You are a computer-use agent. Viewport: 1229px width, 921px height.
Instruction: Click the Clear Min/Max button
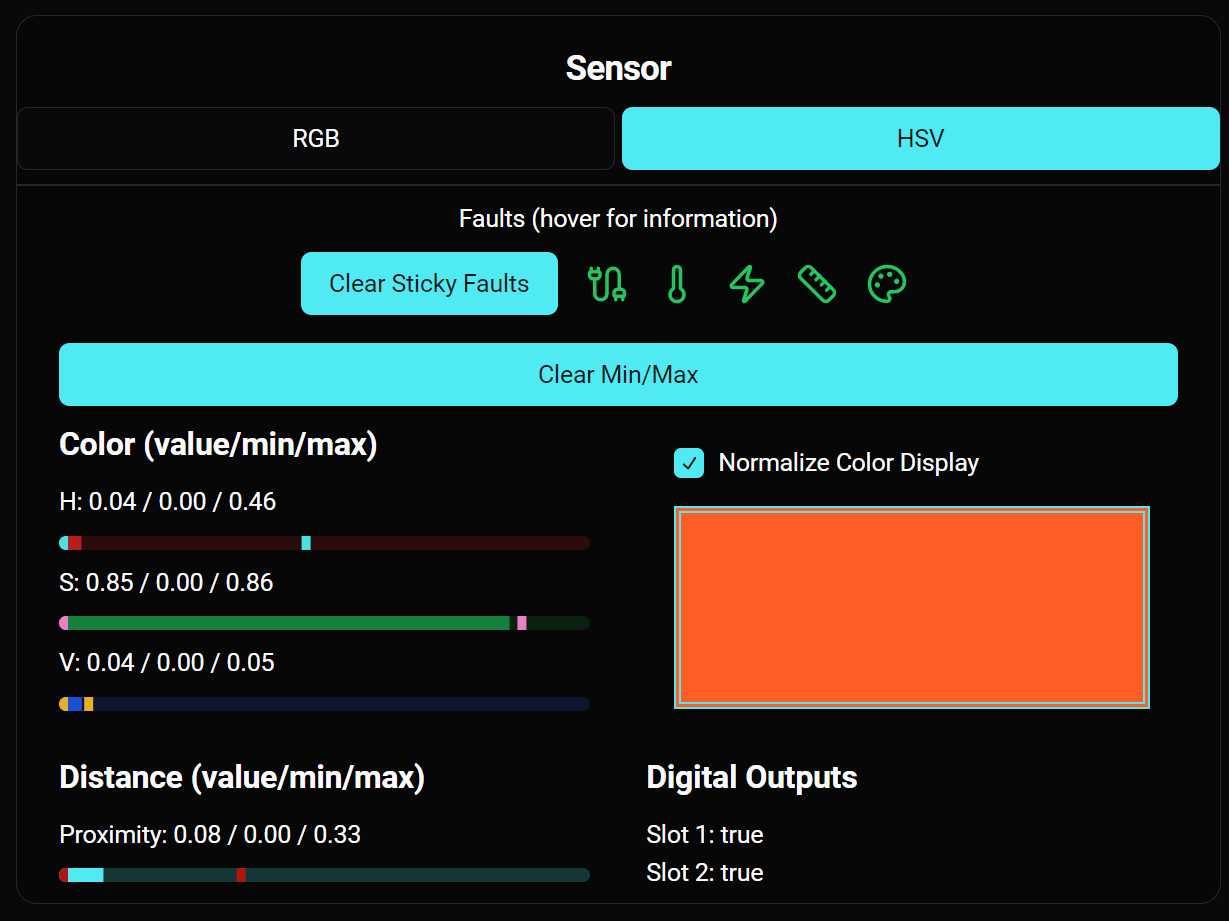coord(618,374)
